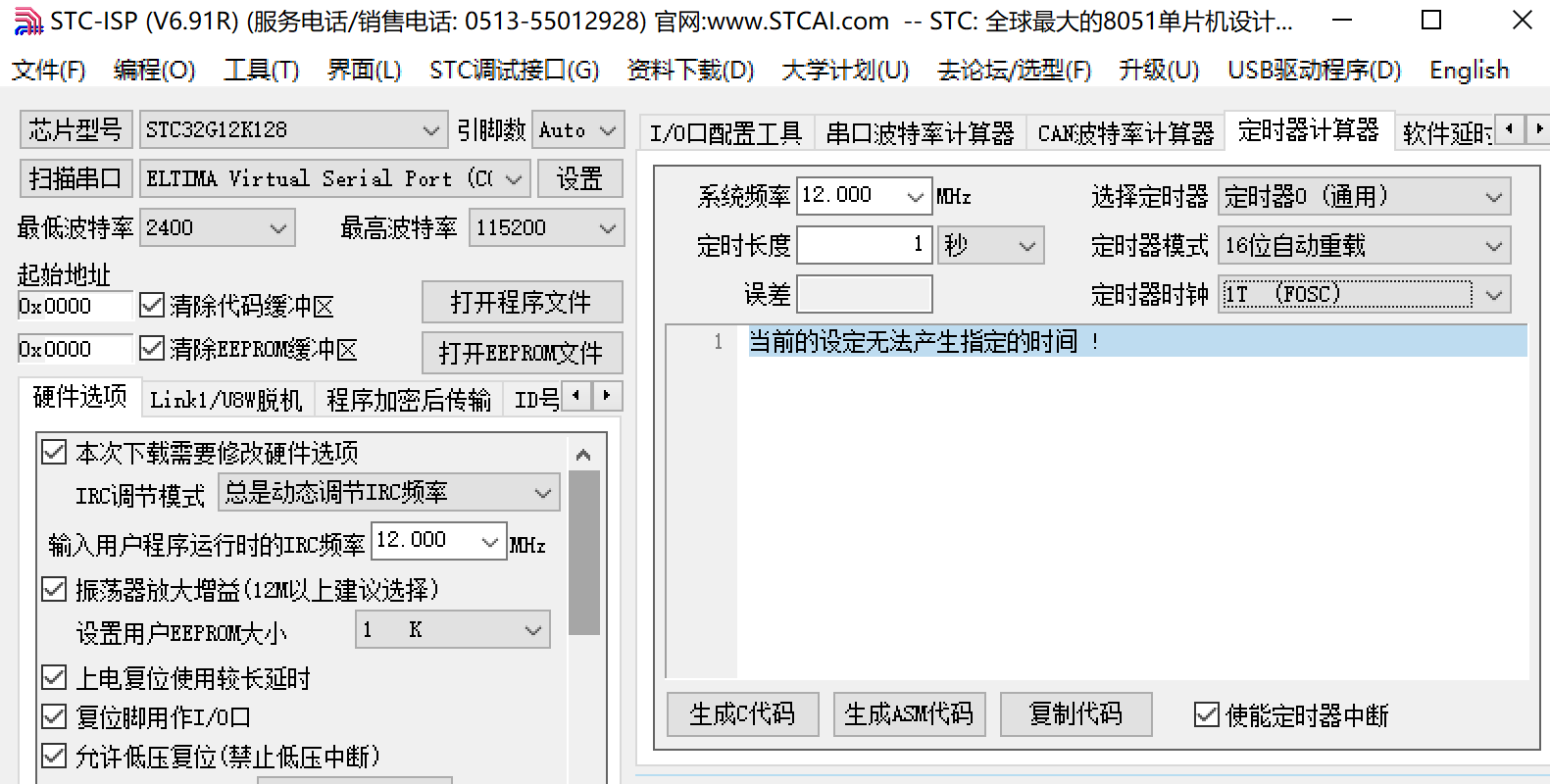This screenshot has height=784, width=1550.
Task: Open time unit 秒 dropdown
Action: coord(990,245)
